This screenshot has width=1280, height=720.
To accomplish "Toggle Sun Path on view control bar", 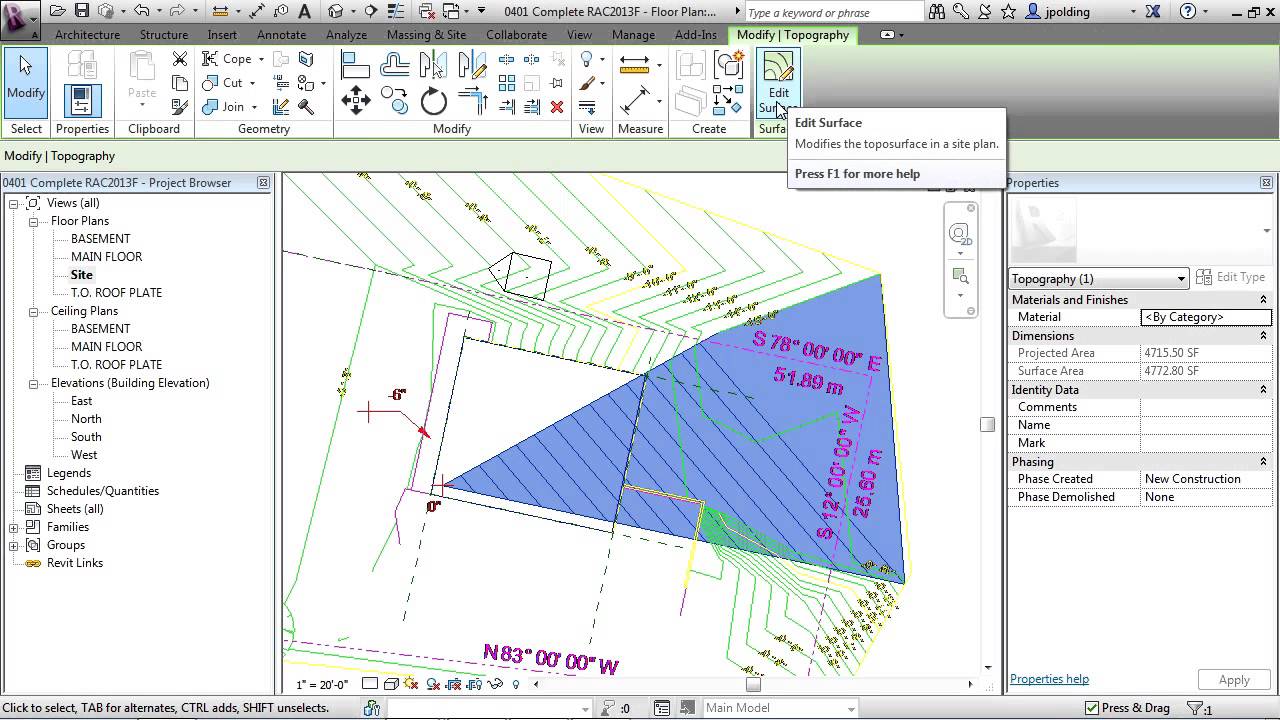I will (411, 685).
